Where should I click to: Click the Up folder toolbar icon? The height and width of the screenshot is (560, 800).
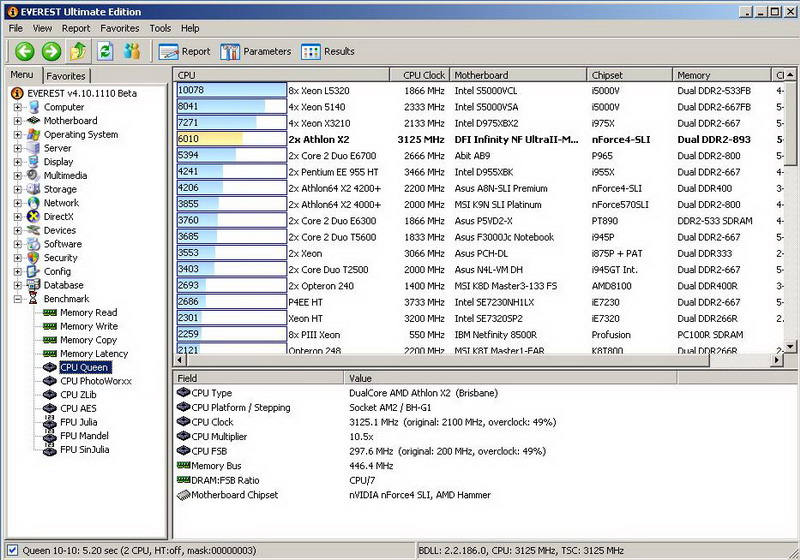pos(79,51)
